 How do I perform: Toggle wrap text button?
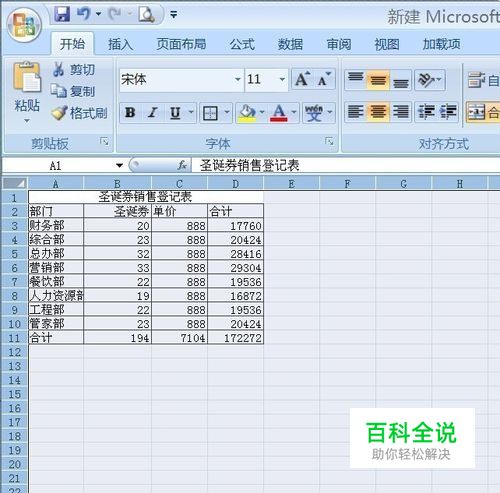(483, 80)
